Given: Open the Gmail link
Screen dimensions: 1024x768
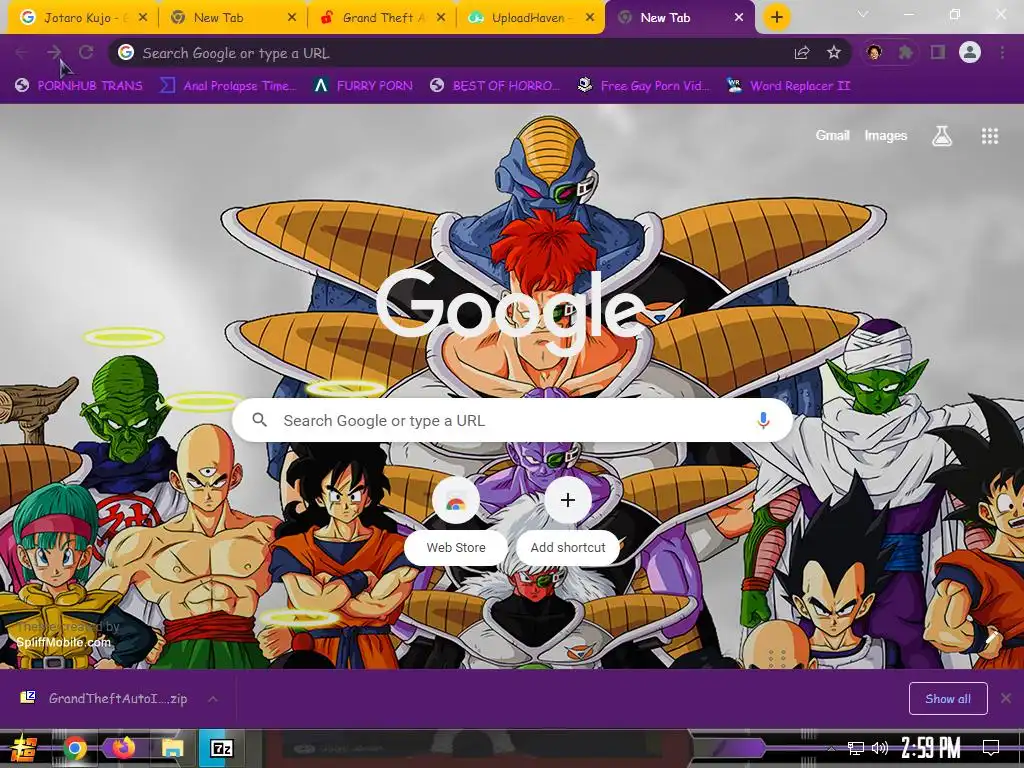Looking at the screenshot, I should tap(833, 135).
